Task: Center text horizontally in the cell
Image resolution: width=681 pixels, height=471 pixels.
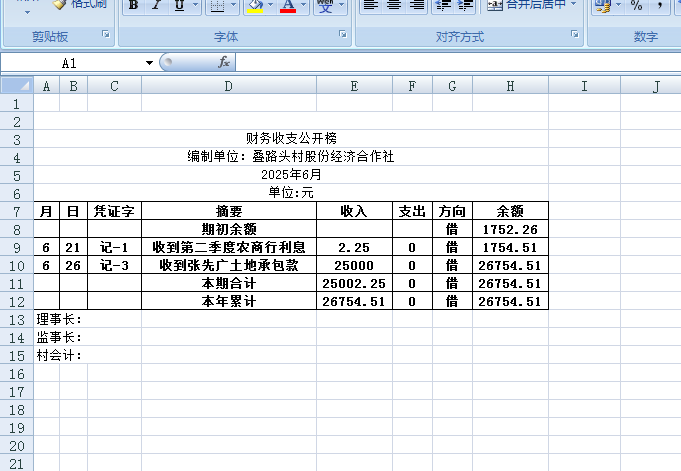Action: click(393, 6)
